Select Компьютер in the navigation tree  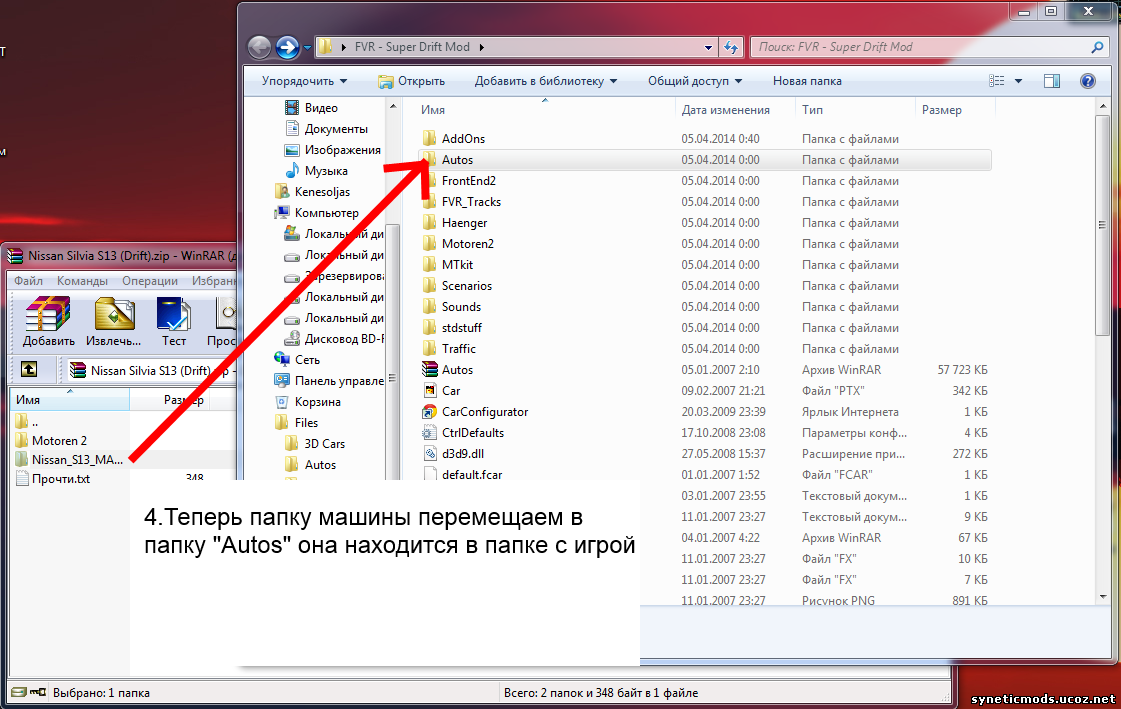326,213
